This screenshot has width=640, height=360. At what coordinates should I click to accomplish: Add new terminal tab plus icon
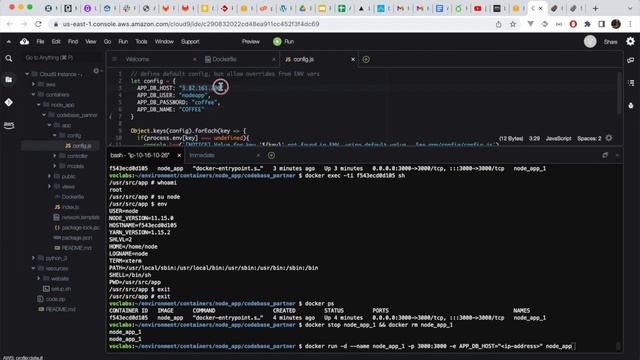point(271,156)
